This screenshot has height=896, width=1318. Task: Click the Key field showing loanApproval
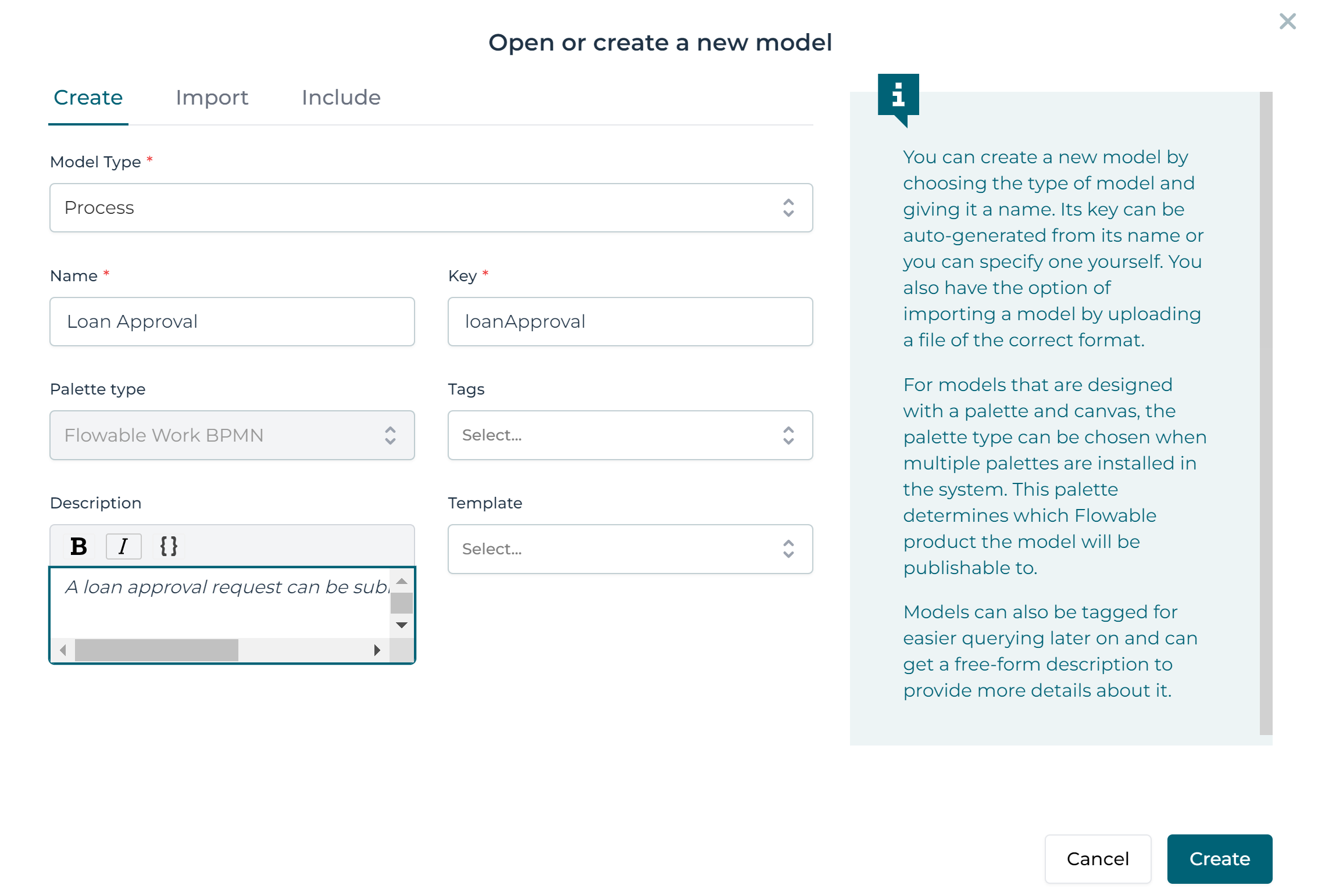tap(630, 321)
